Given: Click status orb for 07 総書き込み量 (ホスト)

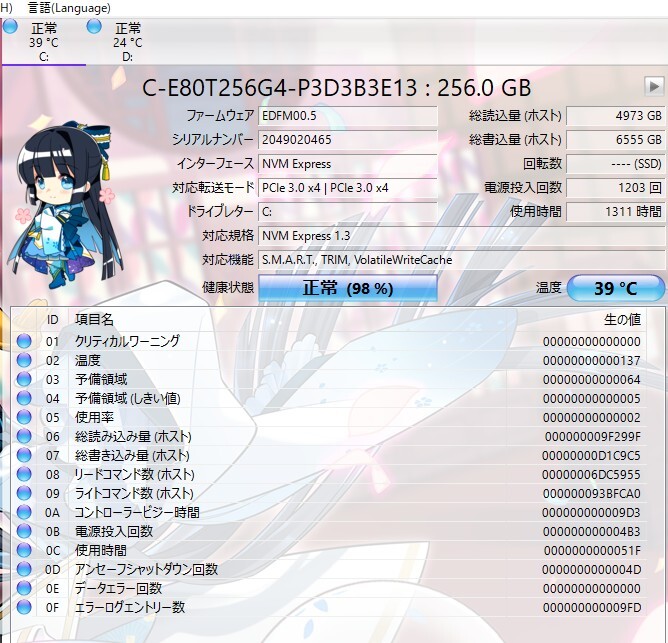Looking at the screenshot, I should [24, 456].
